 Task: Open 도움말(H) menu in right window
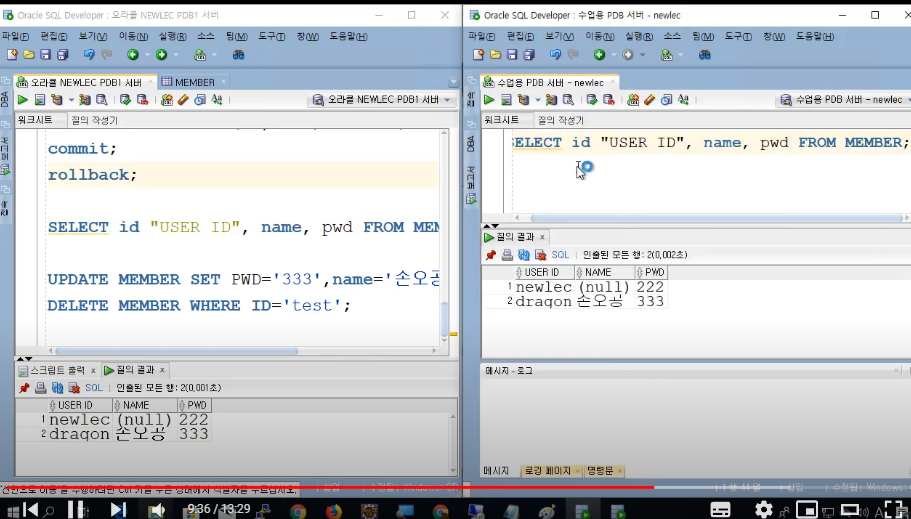pyautogui.click(x=815, y=37)
